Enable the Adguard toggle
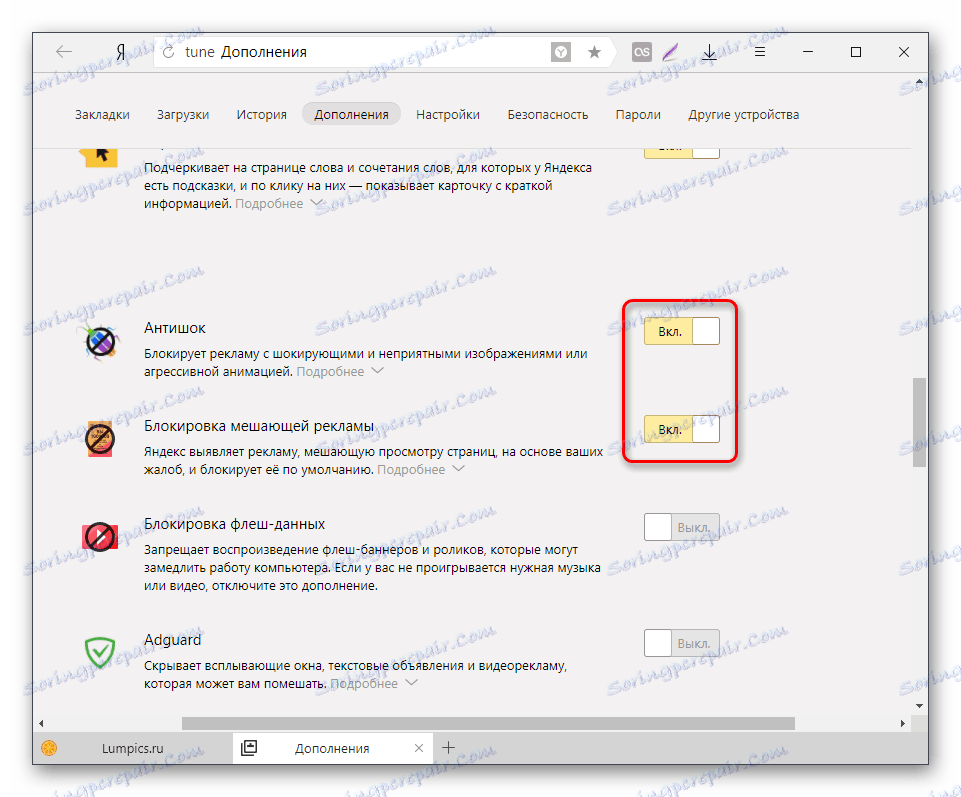The image size is (961, 797). [682, 643]
